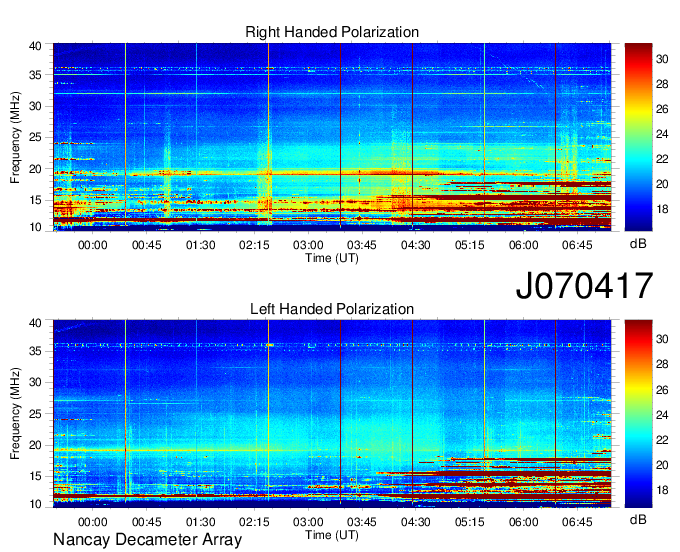
Task: Click 20 MHz tick on Right Handed frequency axis
Action: pos(35,169)
